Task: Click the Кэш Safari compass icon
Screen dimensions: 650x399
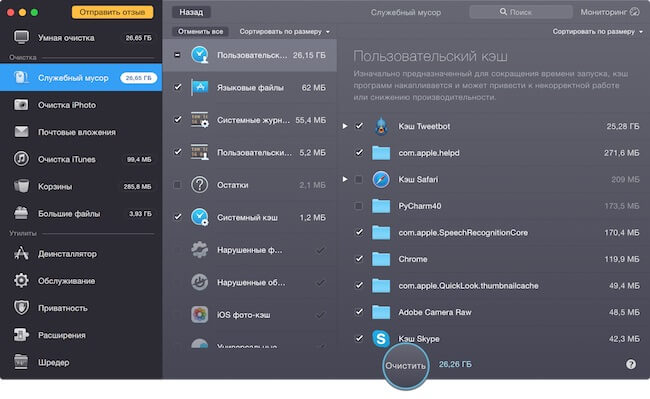Action: tap(381, 179)
